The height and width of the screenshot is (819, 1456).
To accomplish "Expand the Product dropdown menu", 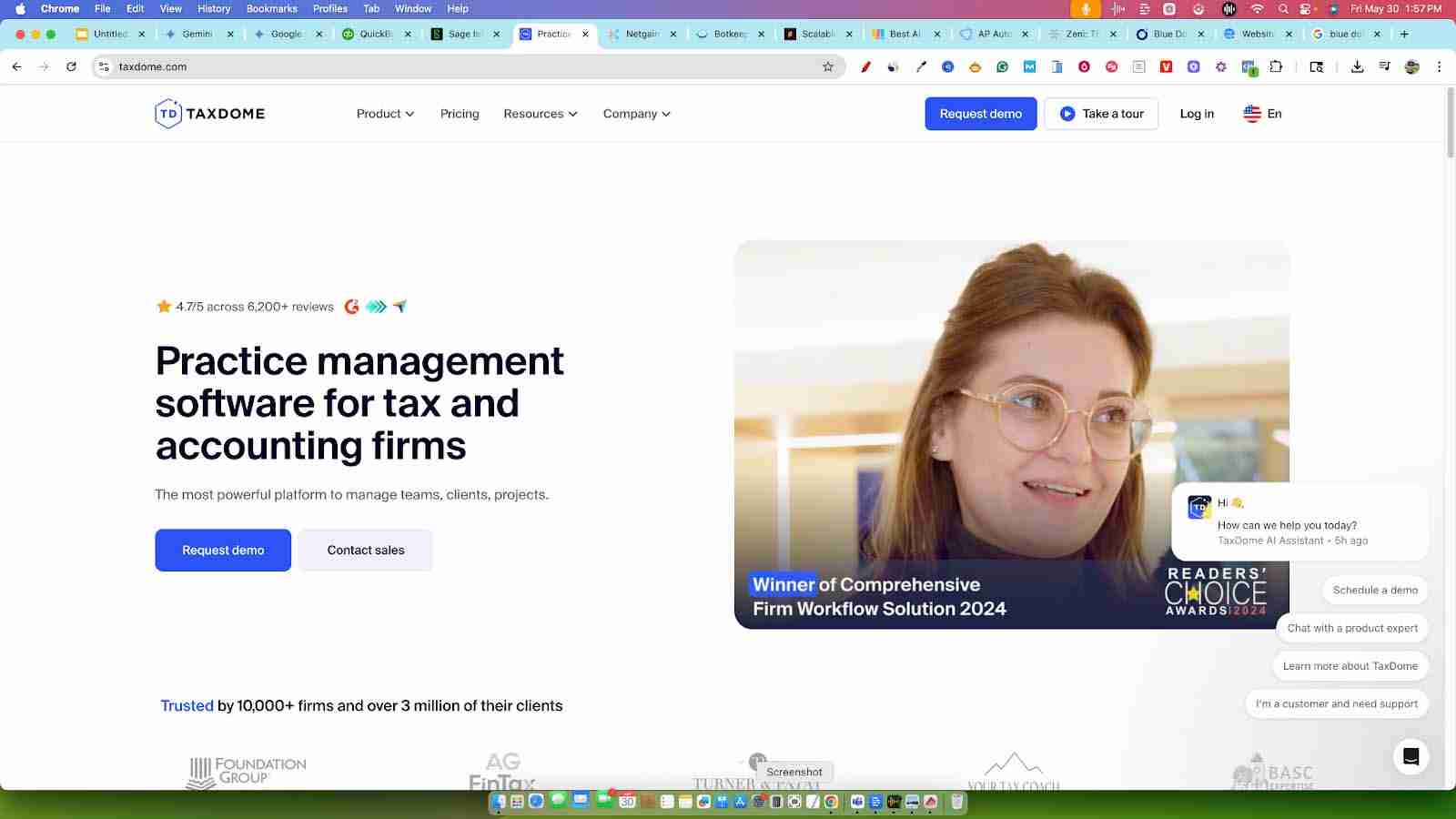I will click(x=385, y=114).
